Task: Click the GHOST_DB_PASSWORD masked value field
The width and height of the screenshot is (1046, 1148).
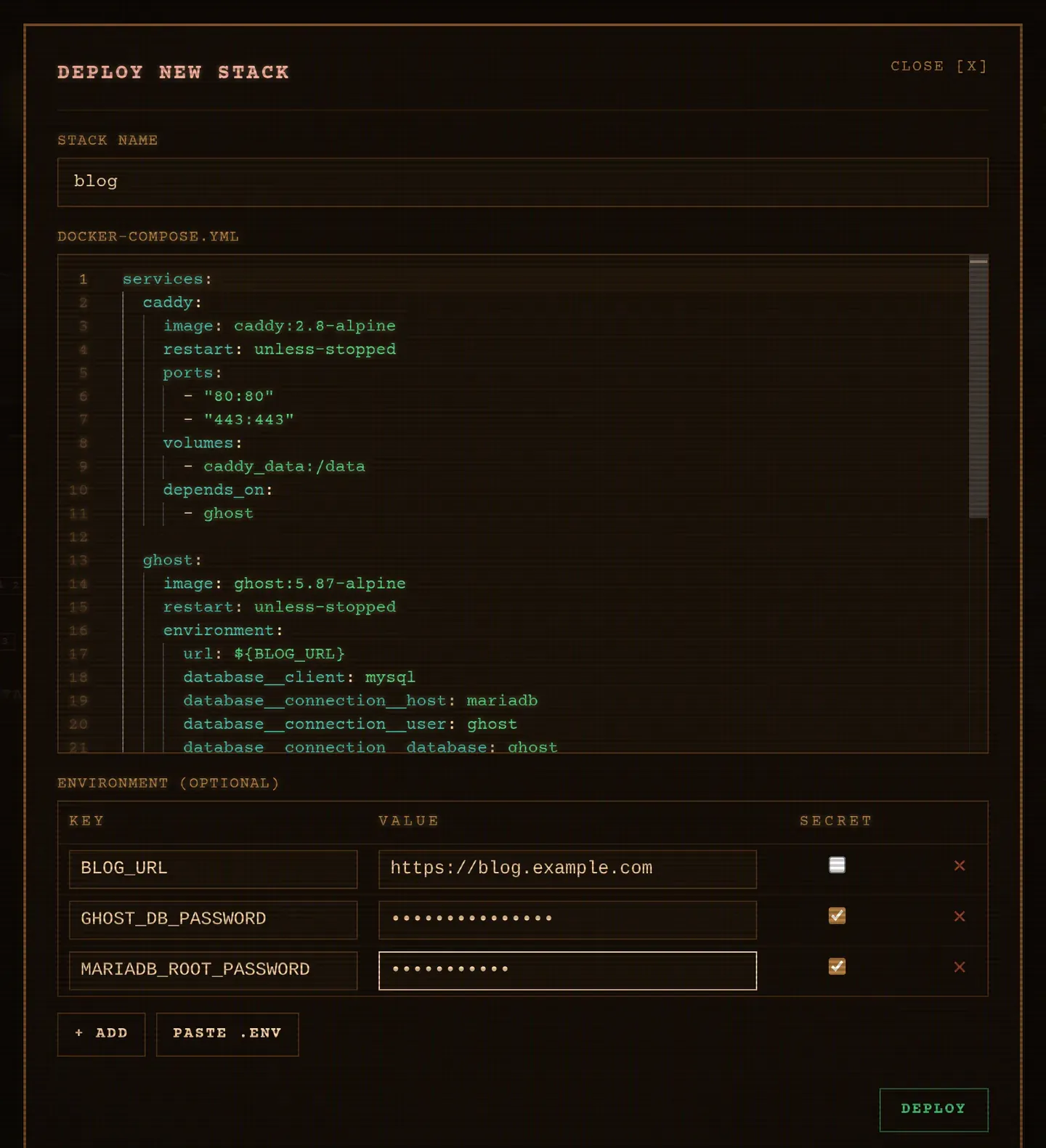Action: [x=567, y=920]
